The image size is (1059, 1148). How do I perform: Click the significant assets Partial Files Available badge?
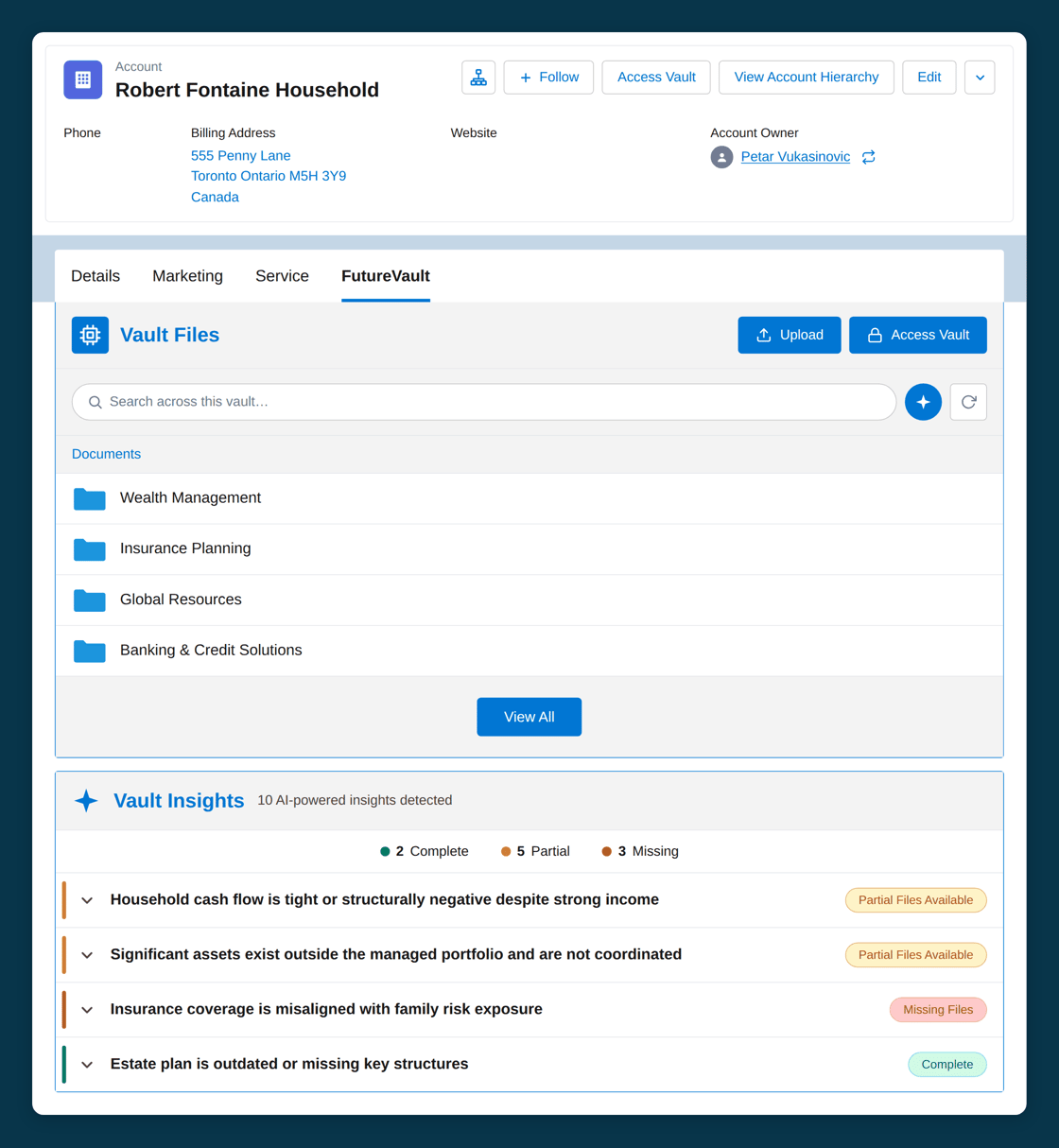pos(915,955)
